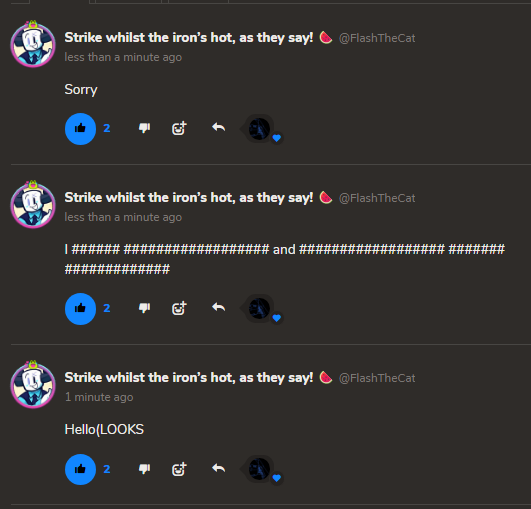Open the @FlashTheCat handle on the first post
Viewport: 531px width, 509px height.
click(x=377, y=38)
